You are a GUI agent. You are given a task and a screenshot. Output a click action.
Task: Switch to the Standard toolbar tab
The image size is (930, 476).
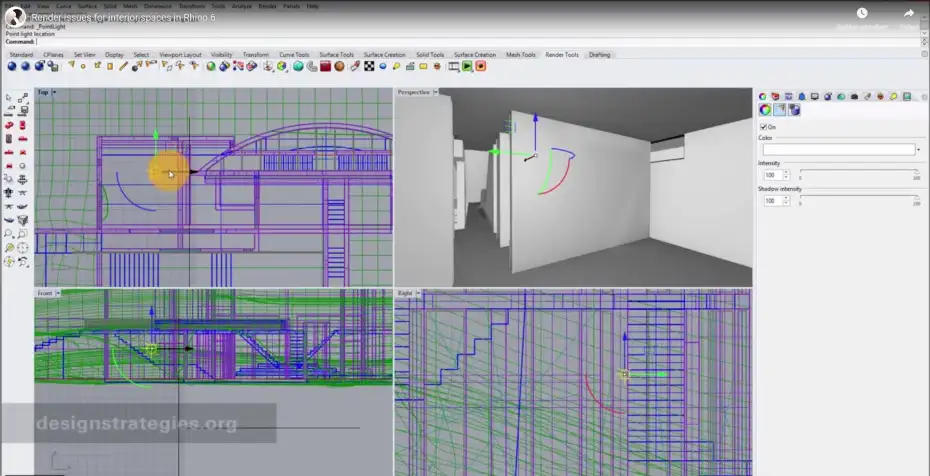point(21,55)
